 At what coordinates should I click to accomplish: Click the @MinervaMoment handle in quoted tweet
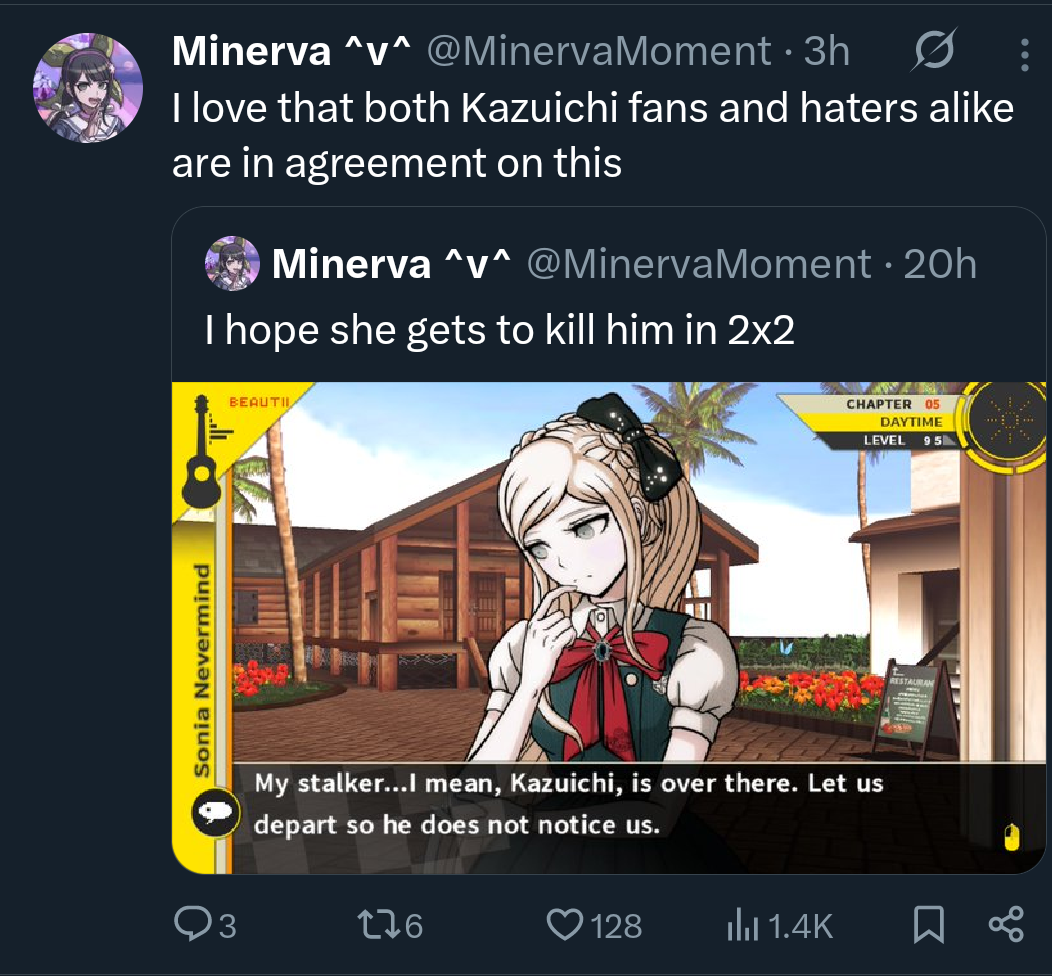click(698, 264)
